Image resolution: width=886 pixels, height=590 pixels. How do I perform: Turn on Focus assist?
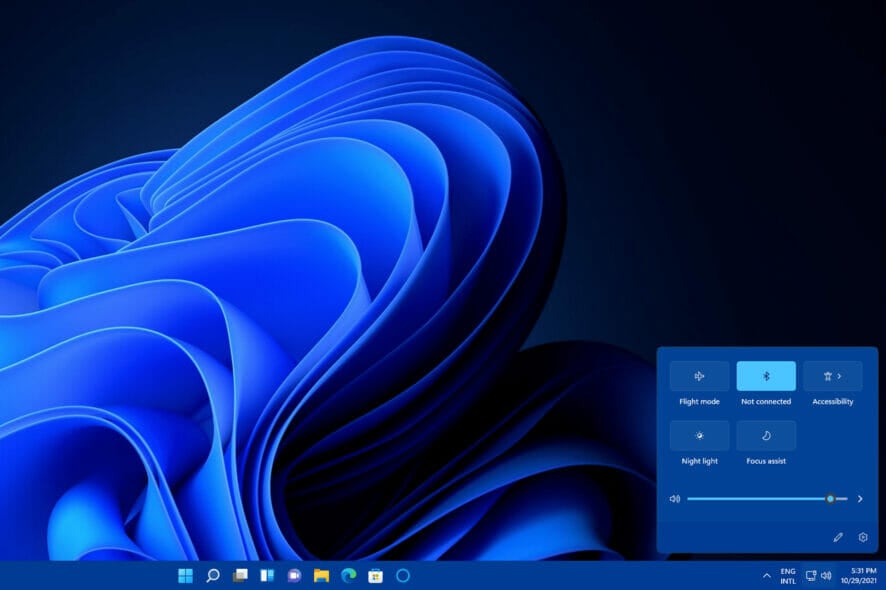(766, 435)
